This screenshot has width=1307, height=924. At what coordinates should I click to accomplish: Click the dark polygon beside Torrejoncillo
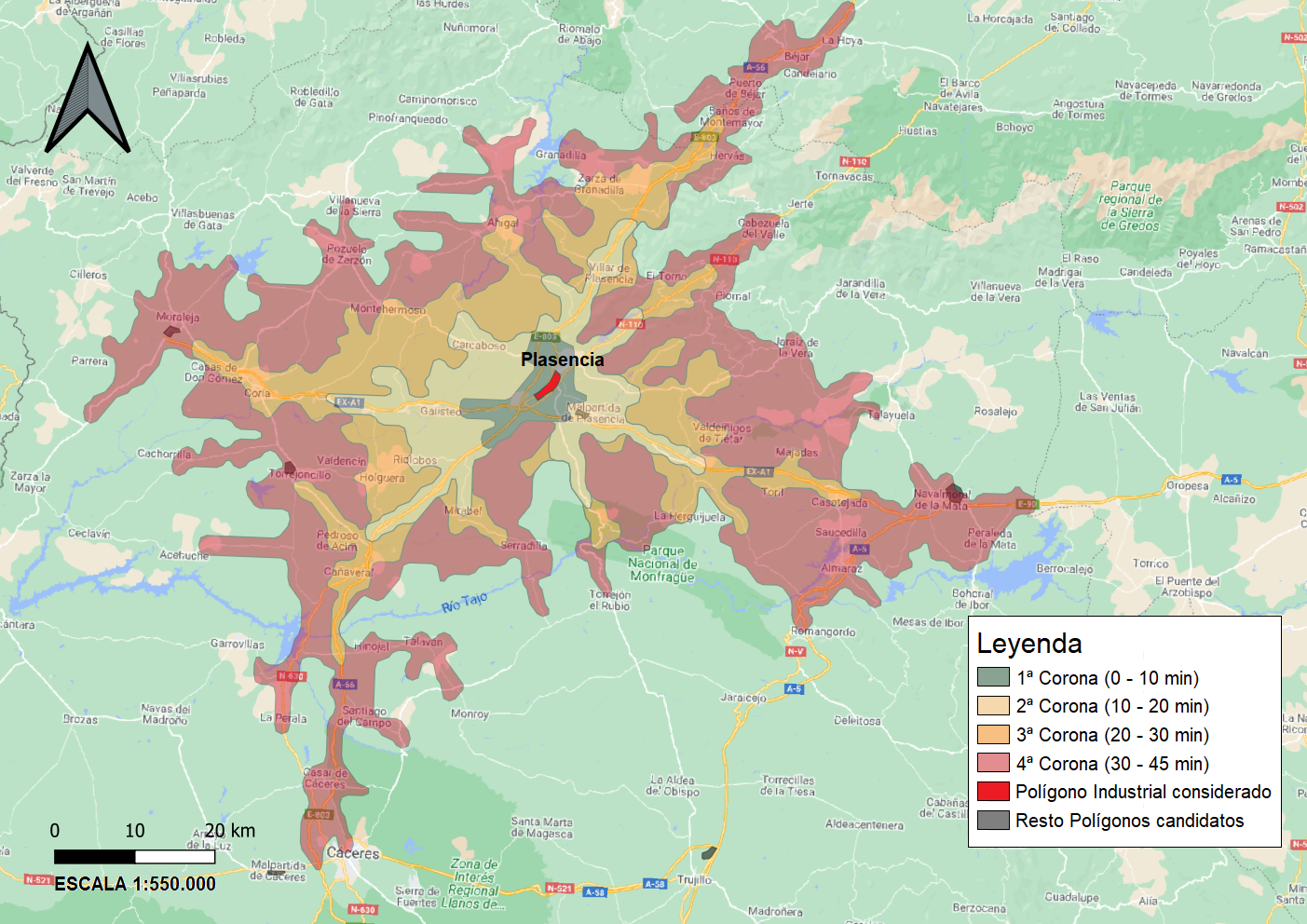pyautogui.click(x=290, y=468)
